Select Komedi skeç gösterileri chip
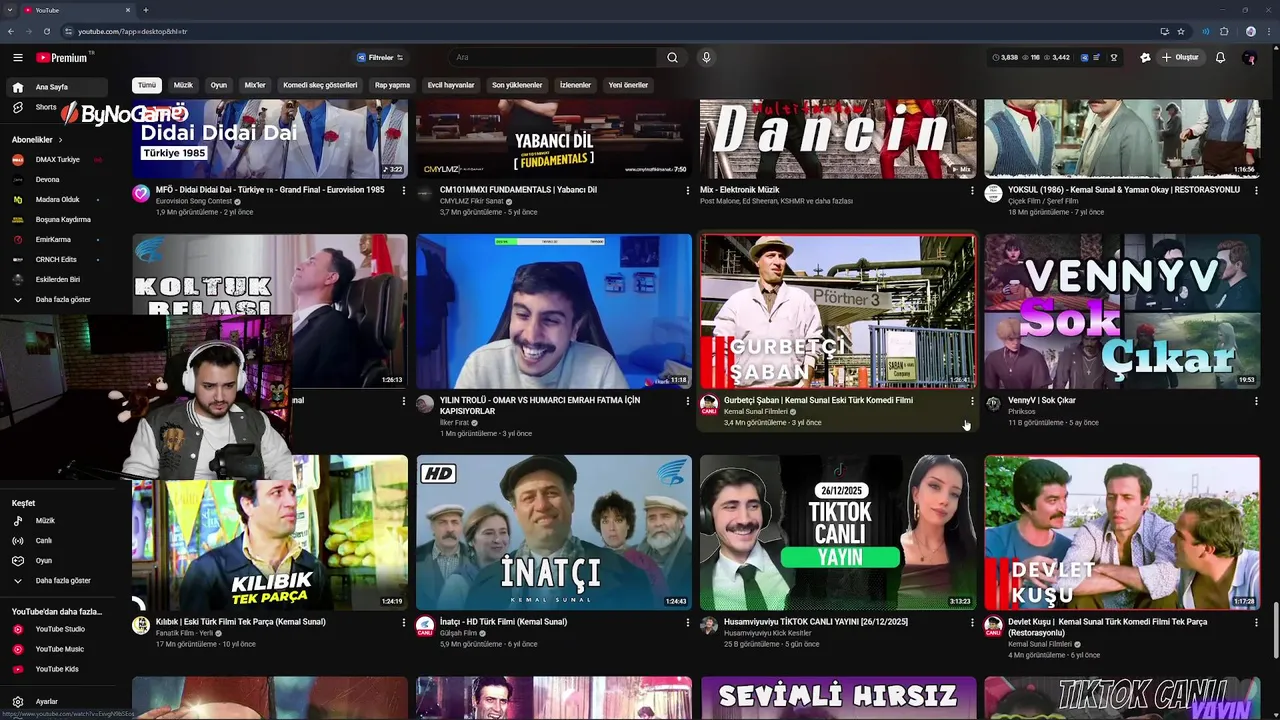The height and width of the screenshot is (720, 1280). pyautogui.click(x=320, y=85)
